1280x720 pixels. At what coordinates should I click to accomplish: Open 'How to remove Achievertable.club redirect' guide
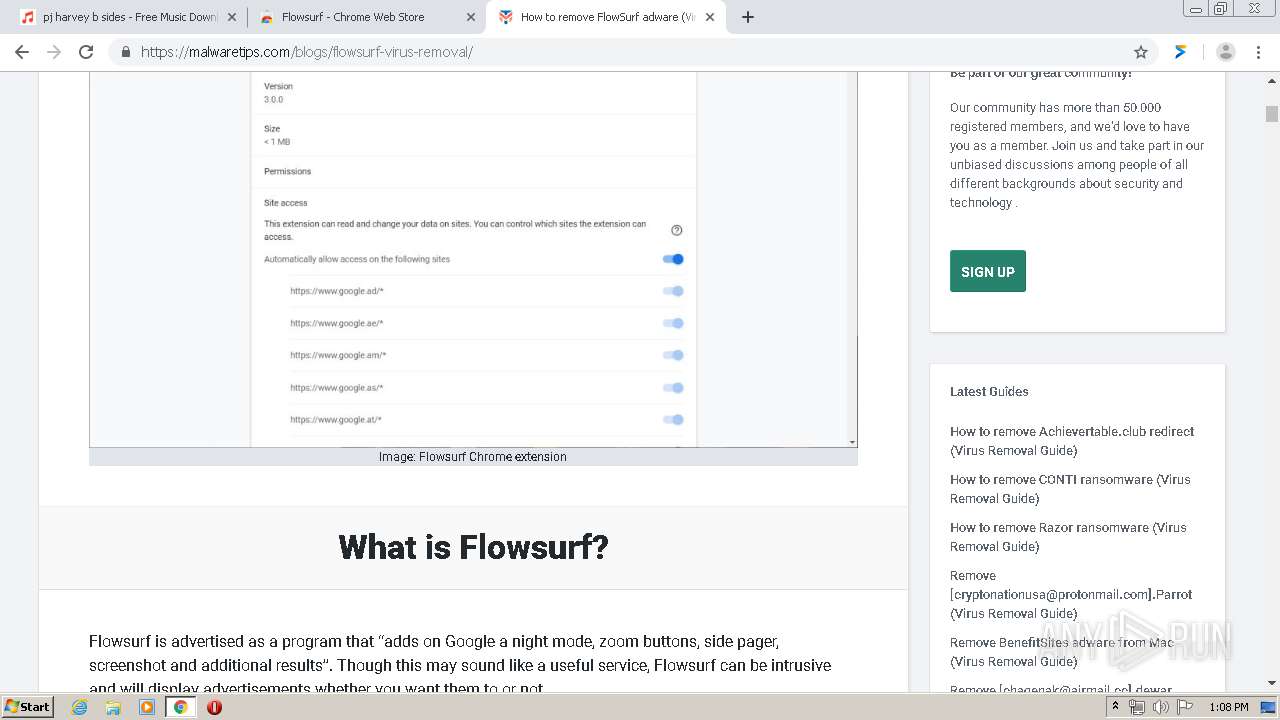click(x=1072, y=441)
